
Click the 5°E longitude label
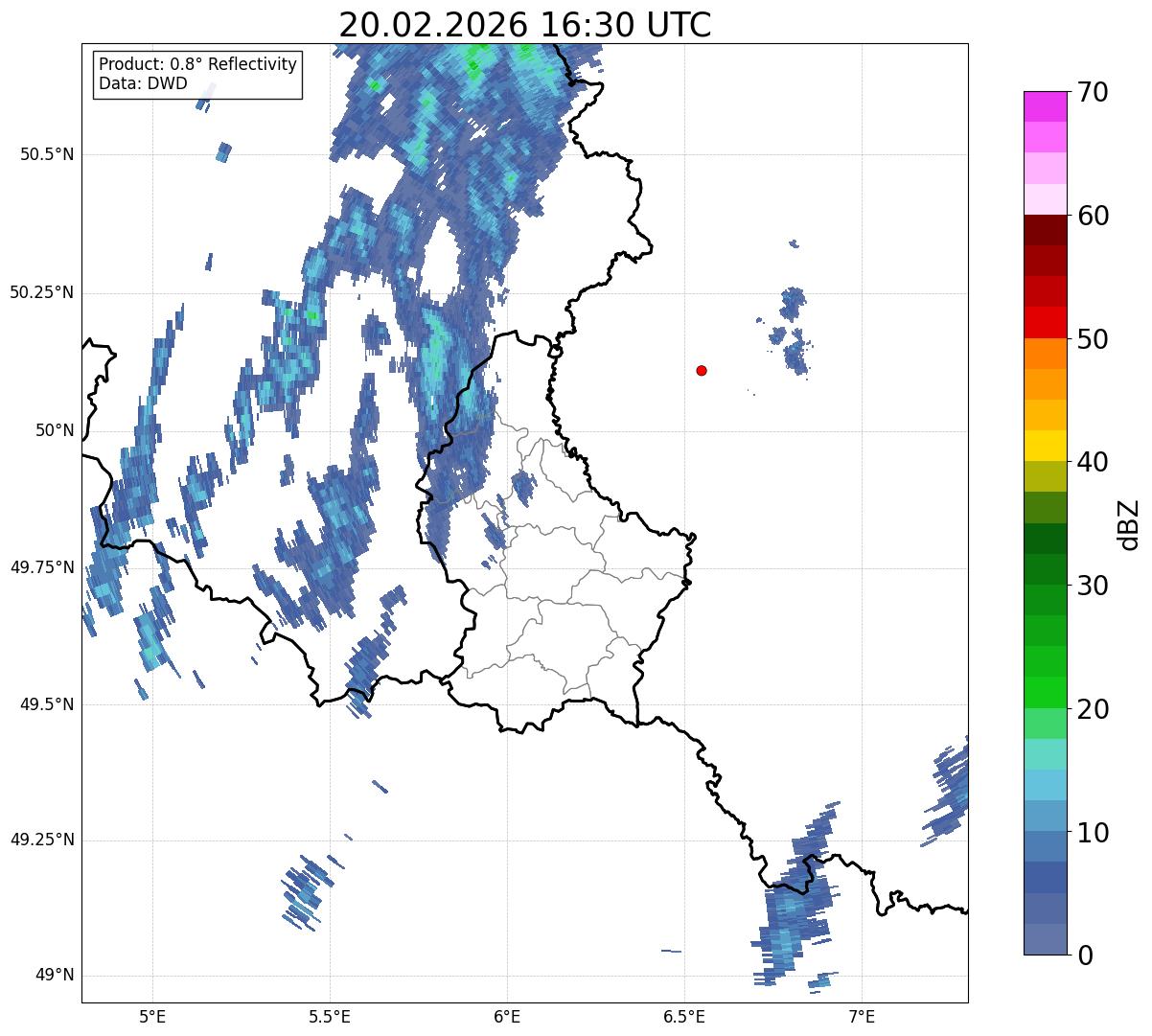[x=152, y=1017]
